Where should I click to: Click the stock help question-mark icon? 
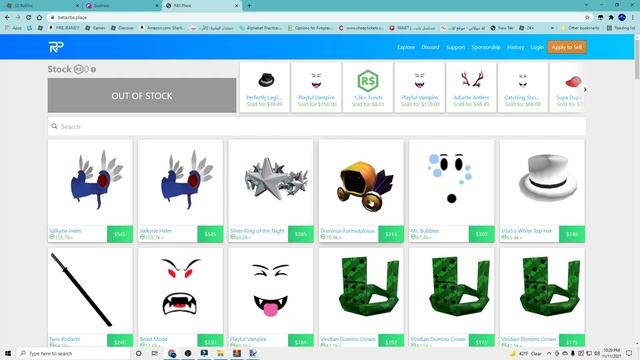(93, 70)
